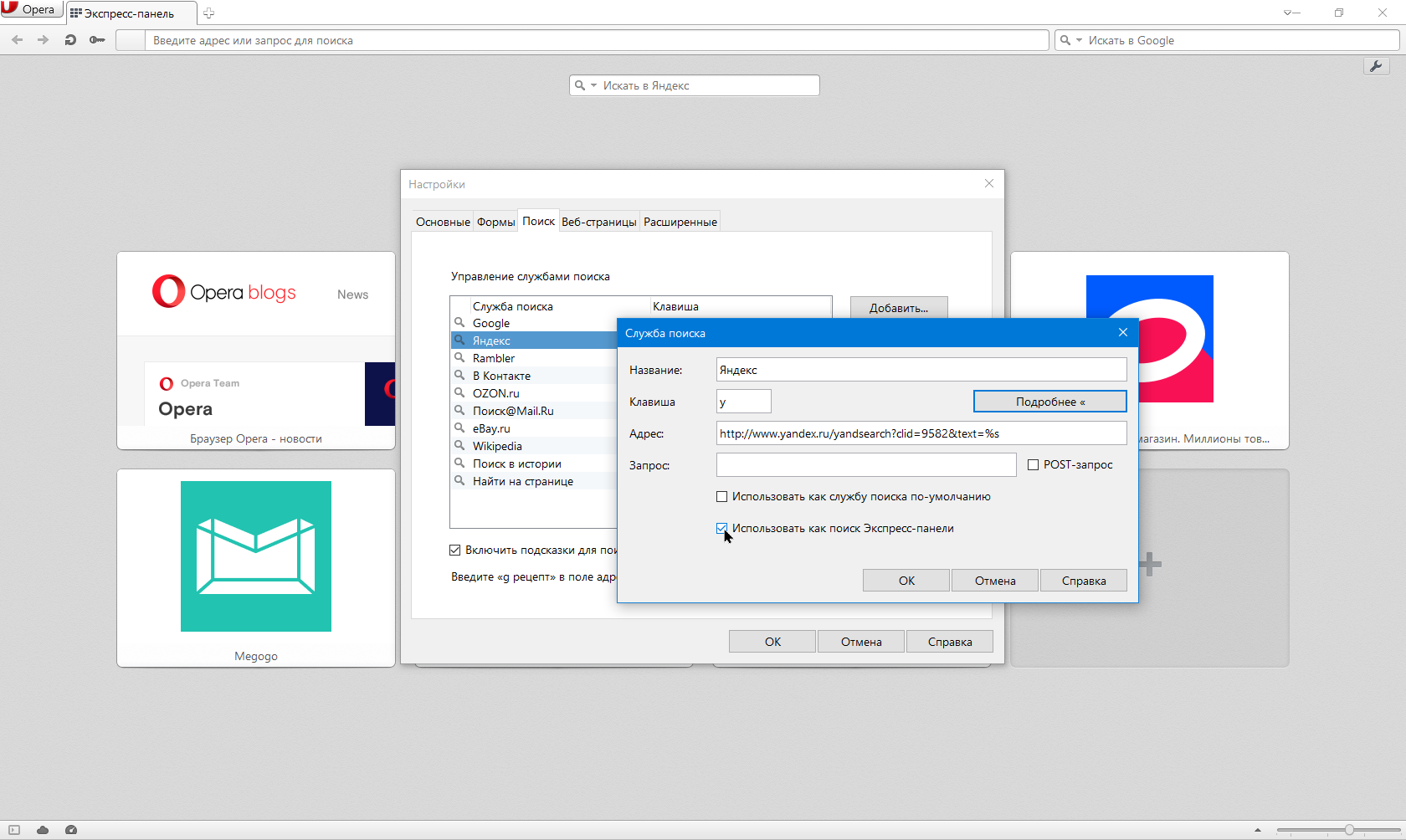
Task: Click the site badge beside address field
Action: 130,40
